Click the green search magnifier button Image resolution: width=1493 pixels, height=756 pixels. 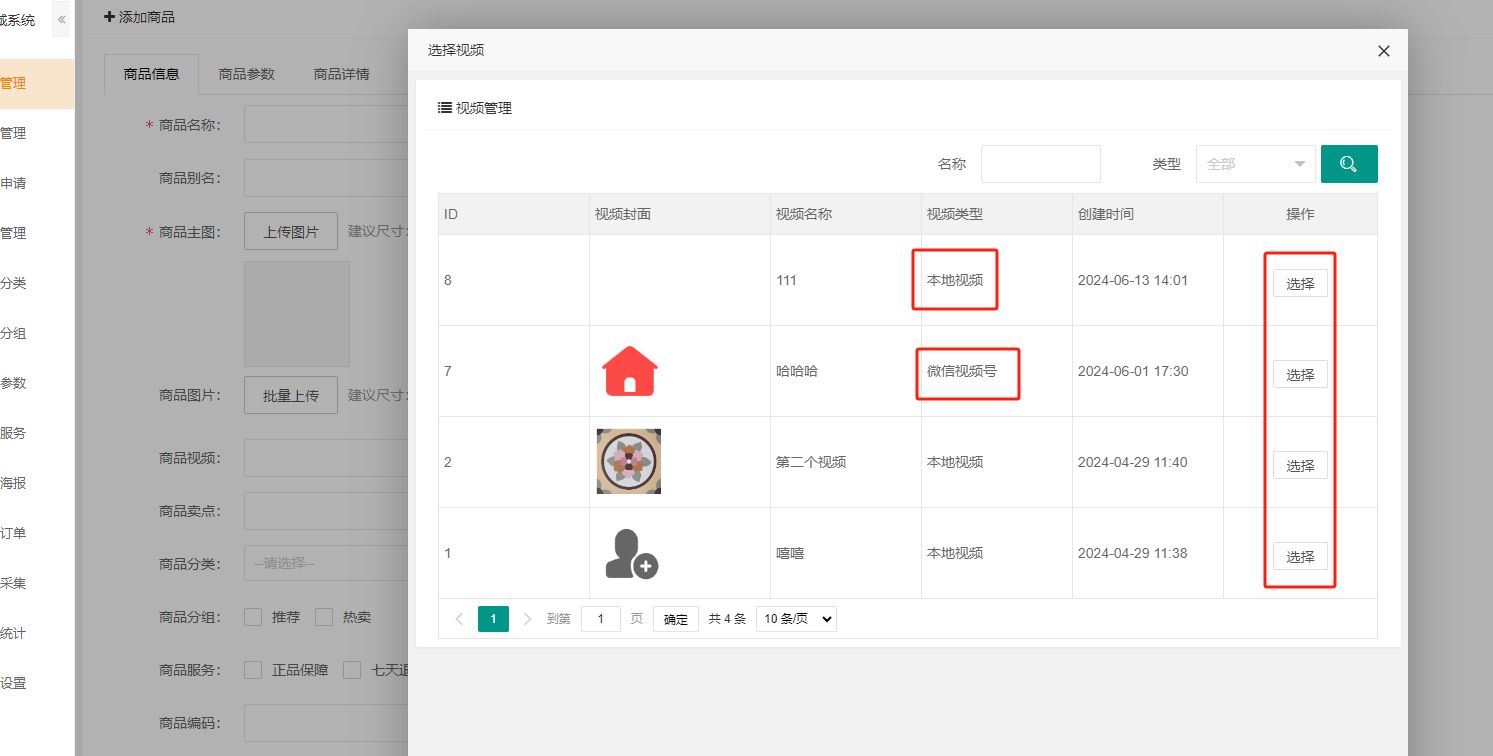click(x=1348, y=164)
